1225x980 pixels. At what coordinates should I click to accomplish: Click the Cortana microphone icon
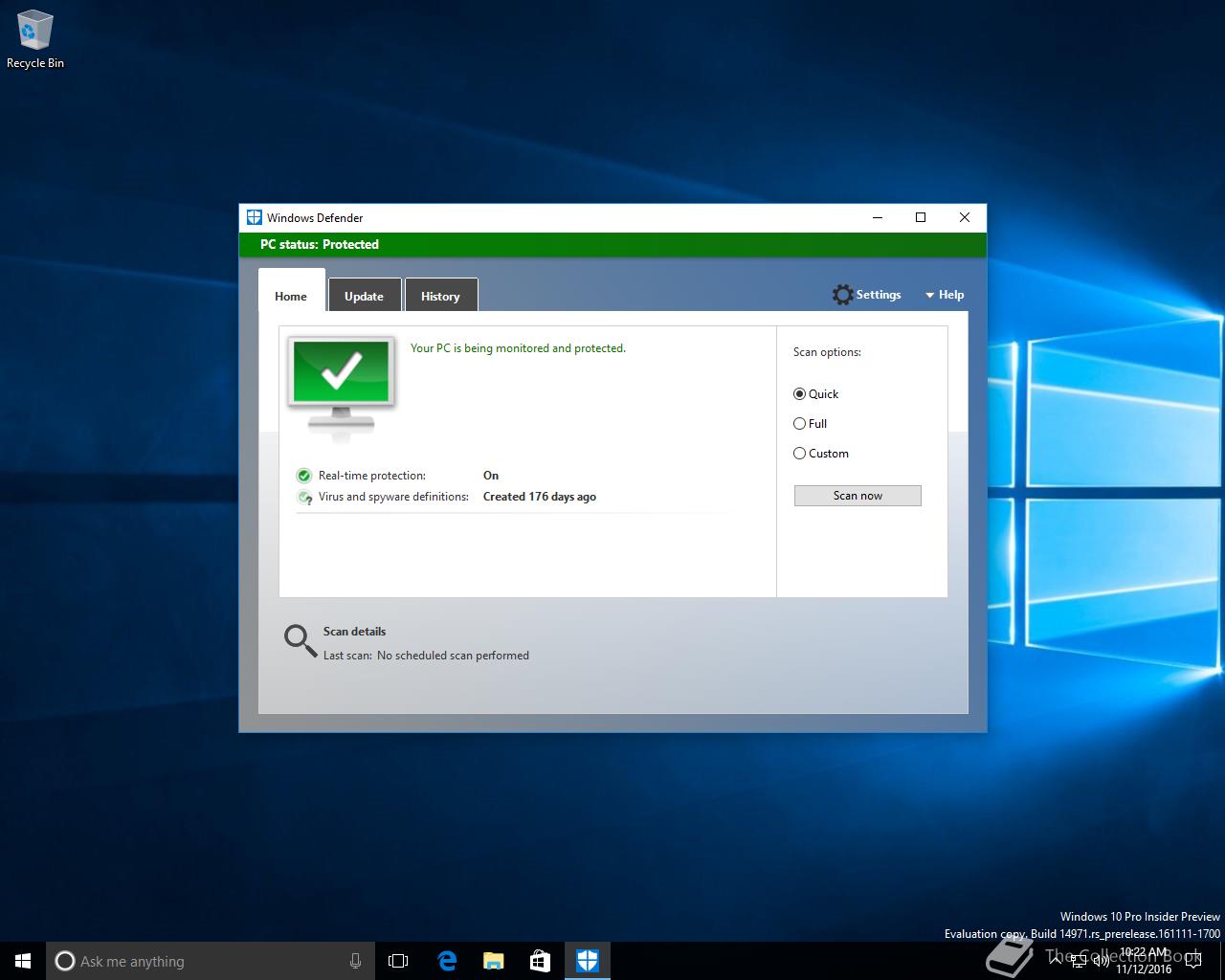click(355, 961)
